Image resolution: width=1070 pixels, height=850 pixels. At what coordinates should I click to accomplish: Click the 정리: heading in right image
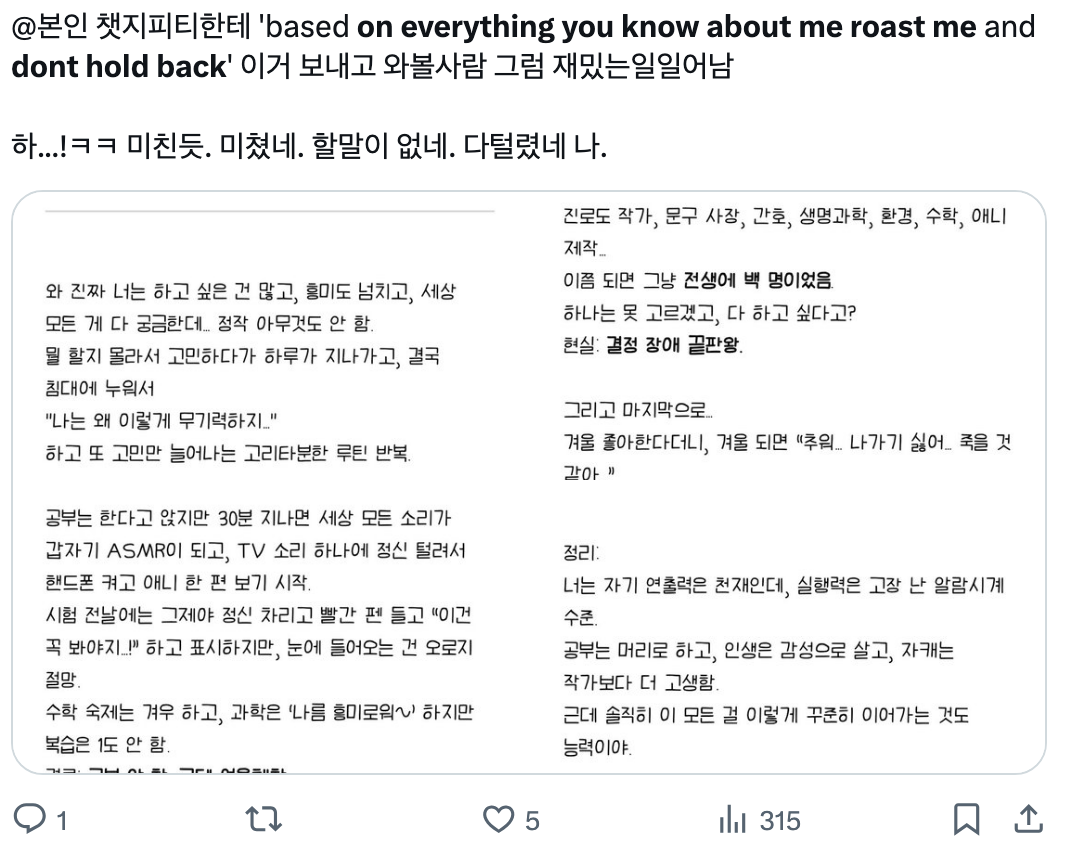tap(581, 553)
